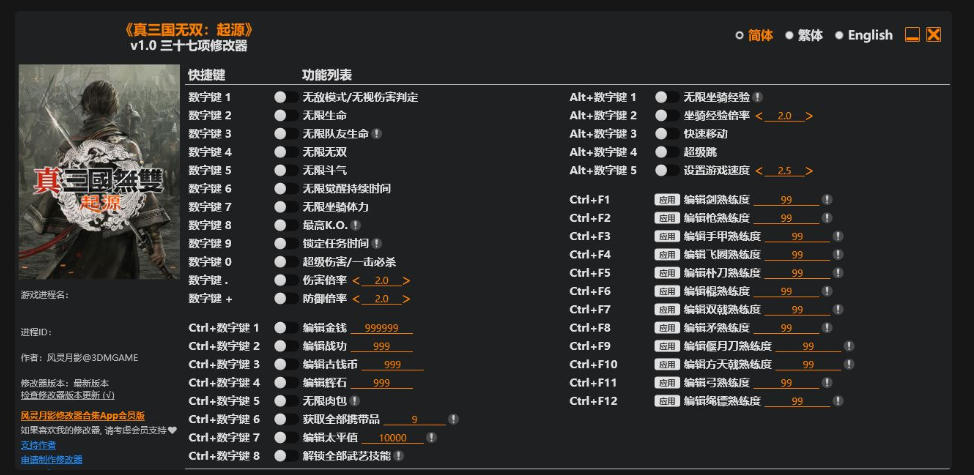The width and height of the screenshot is (974, 475).
Task: Enable 无限坐骑体力 toggle
Action: tap(286, 207)
